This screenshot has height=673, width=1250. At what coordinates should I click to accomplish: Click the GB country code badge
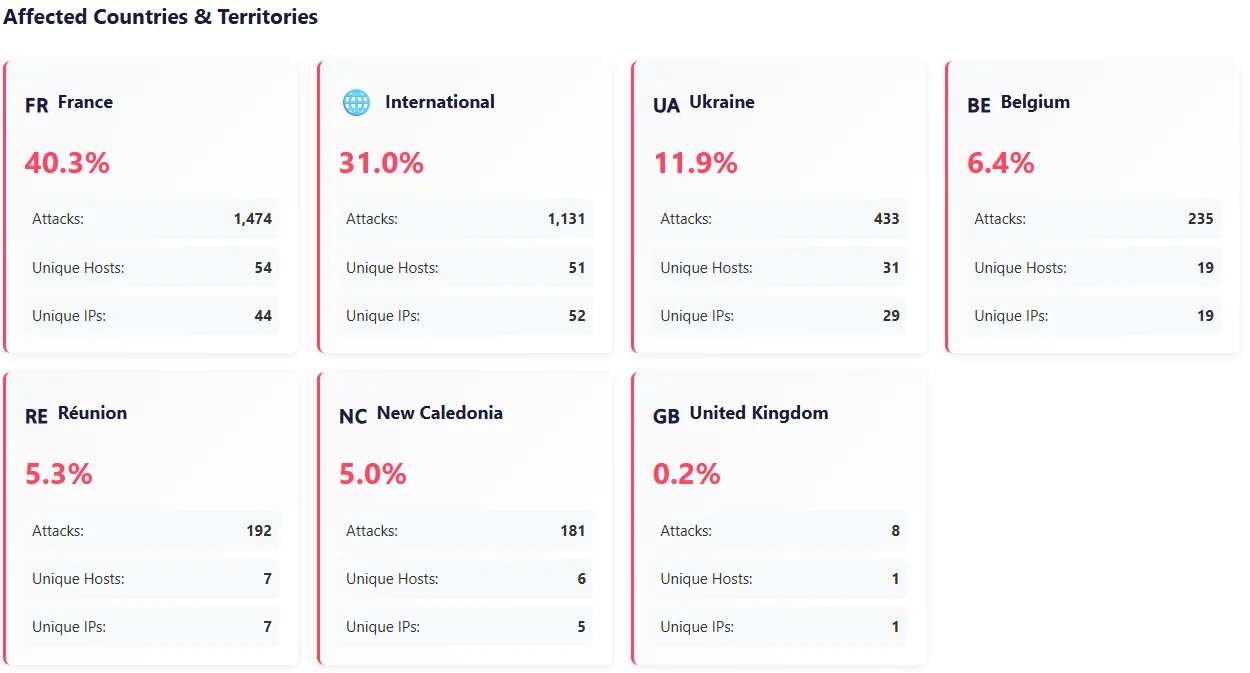pyautogui.click(x=666, y=416)
